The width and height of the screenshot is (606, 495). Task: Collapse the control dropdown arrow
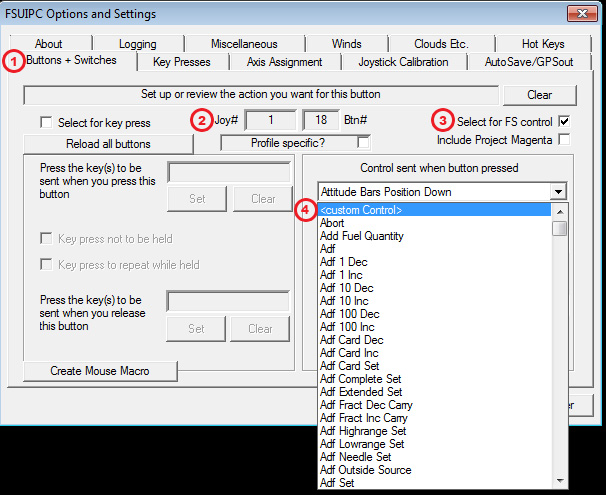(558, 192)
